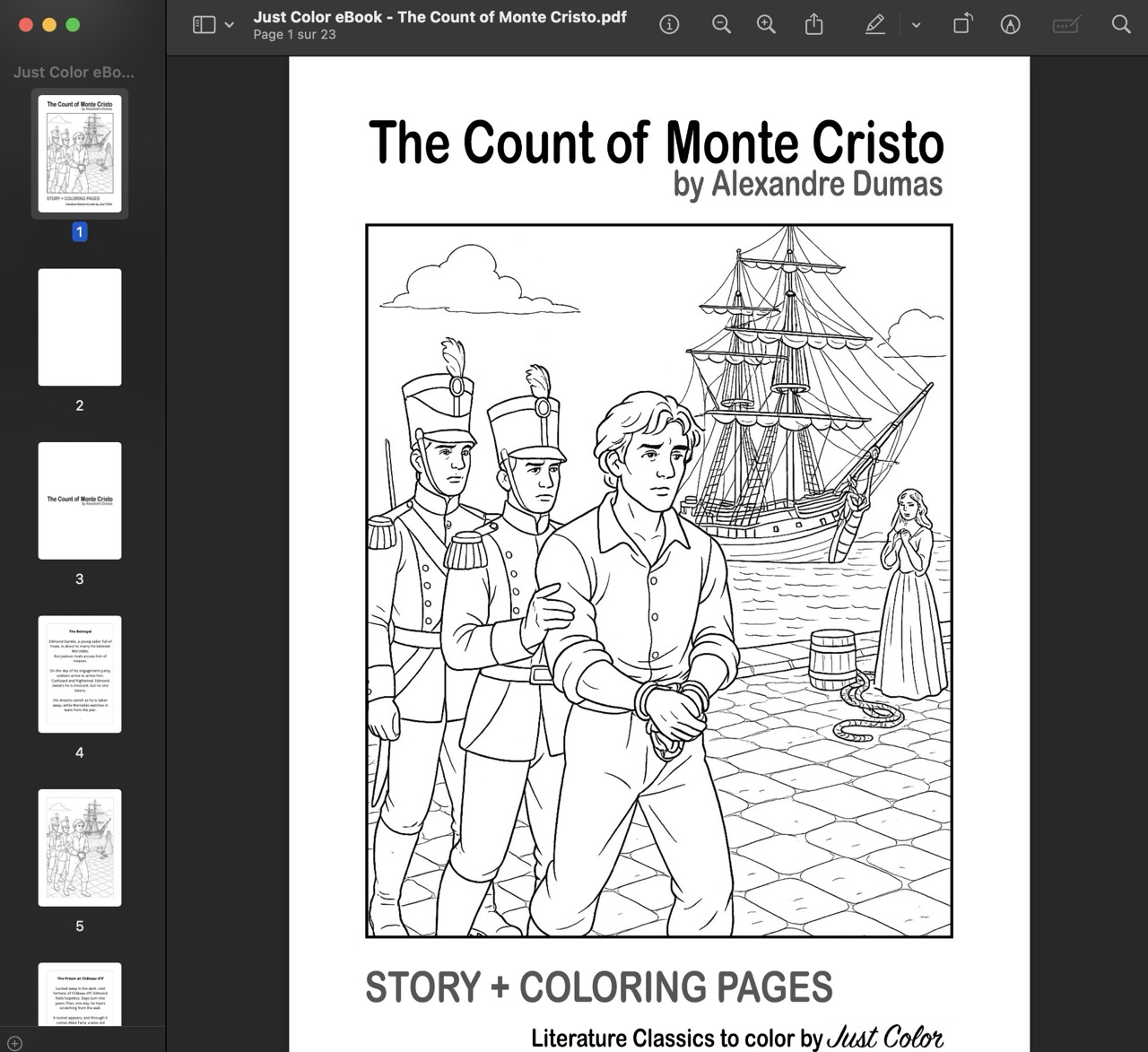1148x1052 pixels.
Task: Expand sidebar view options chevron
Action: click(230, 25)
